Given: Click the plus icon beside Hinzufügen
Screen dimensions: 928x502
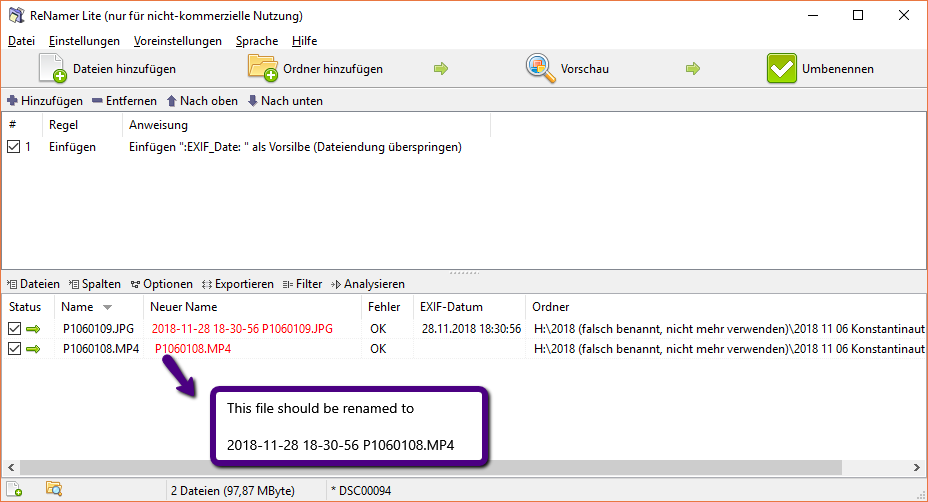Looking at the screenshot, I should pyautogui.click(x=12, y=101).
